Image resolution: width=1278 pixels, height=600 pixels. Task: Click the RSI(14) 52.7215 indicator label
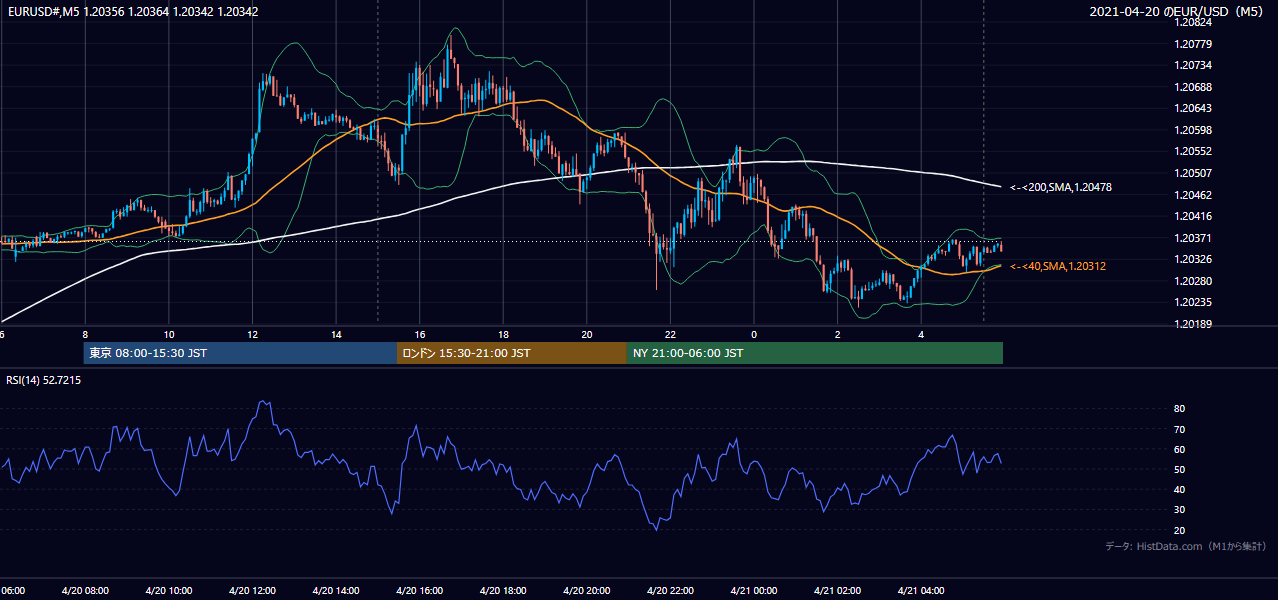point(44,380)
